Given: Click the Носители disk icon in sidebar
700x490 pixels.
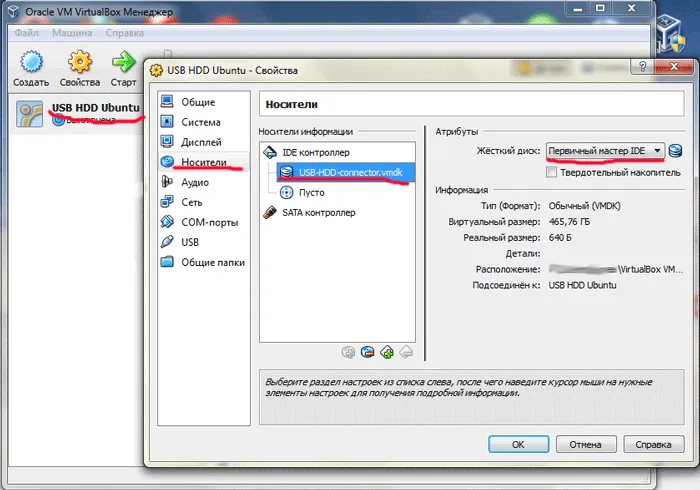Looking at the screenshot, I should pyautogui.click(x=167, y=162).
